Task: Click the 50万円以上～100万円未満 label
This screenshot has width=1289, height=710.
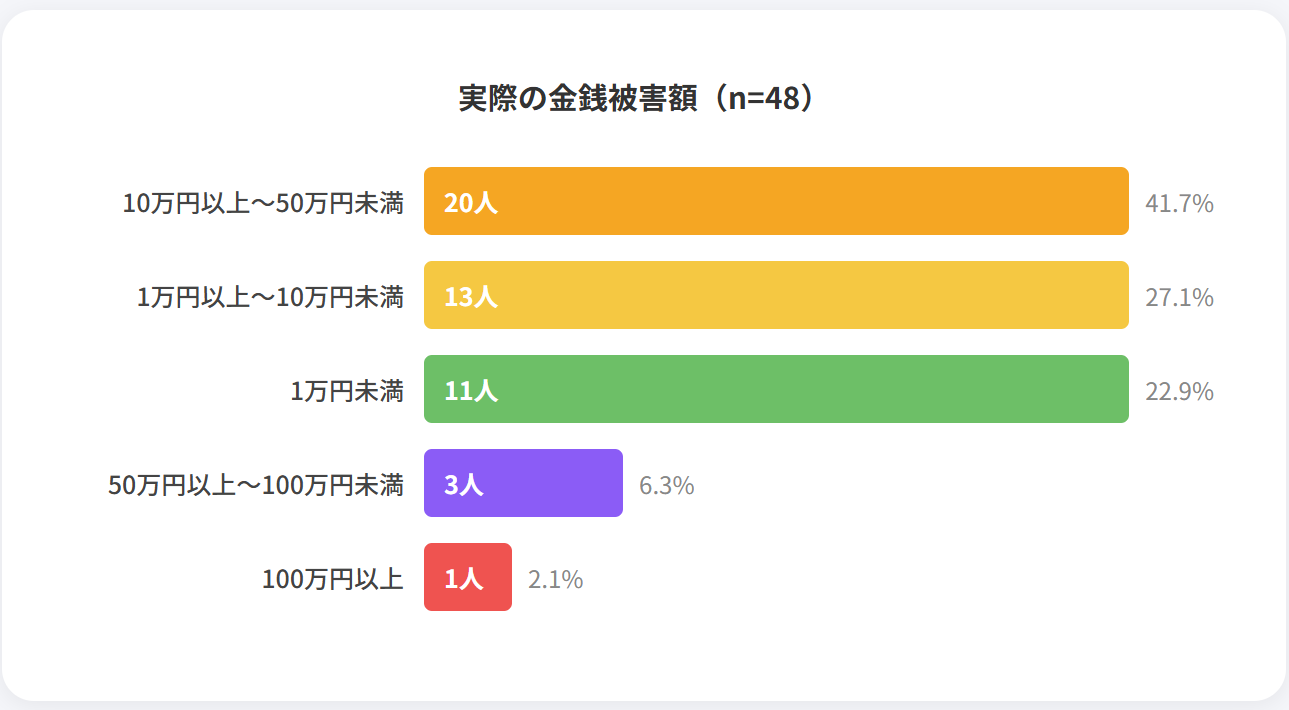Action: coord(256,485)
